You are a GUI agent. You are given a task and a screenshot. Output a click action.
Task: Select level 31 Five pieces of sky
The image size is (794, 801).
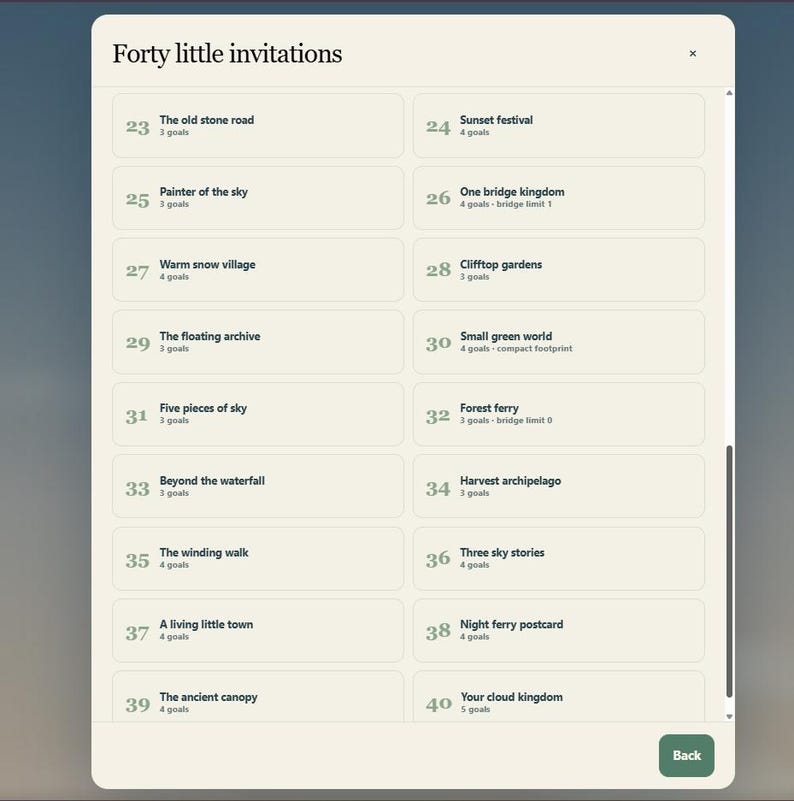(258, 414)
